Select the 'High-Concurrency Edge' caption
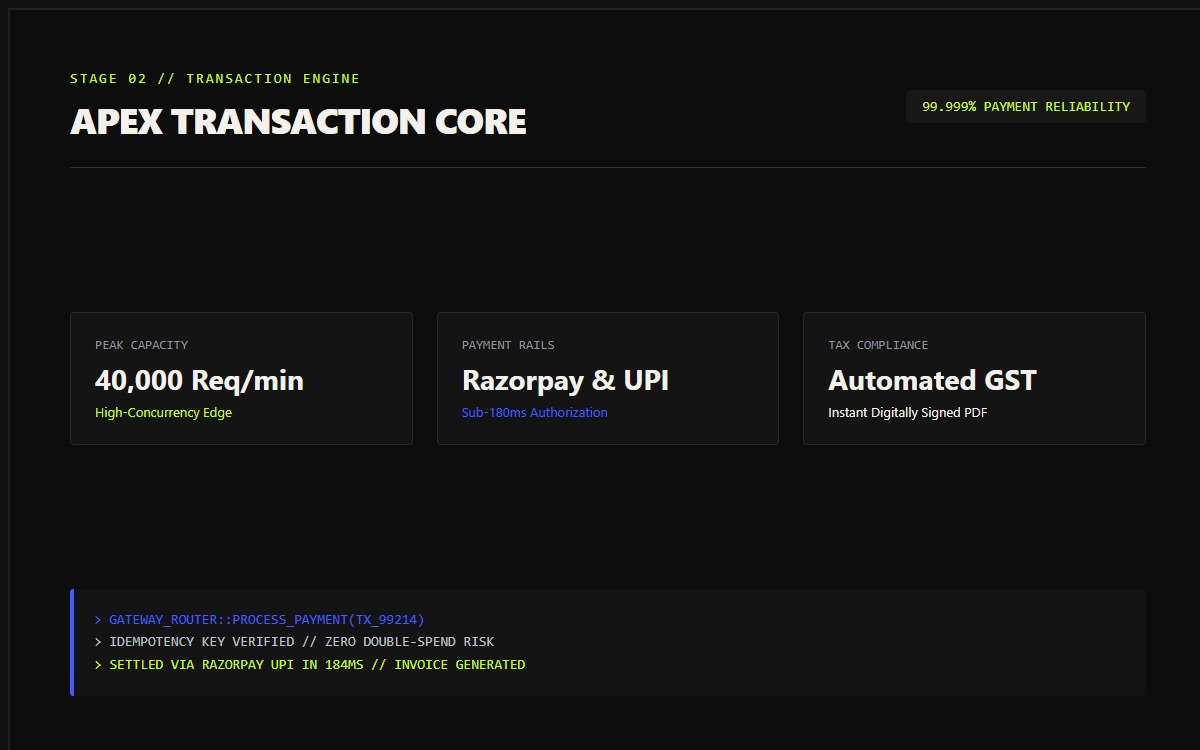Screen dimensions: 1200x750 (x=163, y=413)
